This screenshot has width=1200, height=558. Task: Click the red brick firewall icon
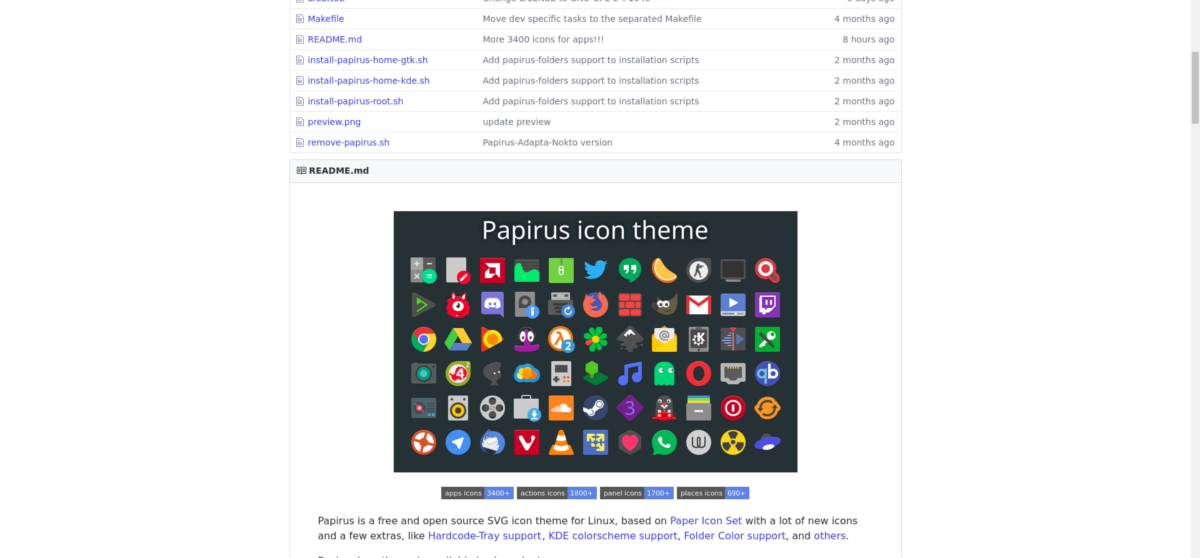coord(630,304)
